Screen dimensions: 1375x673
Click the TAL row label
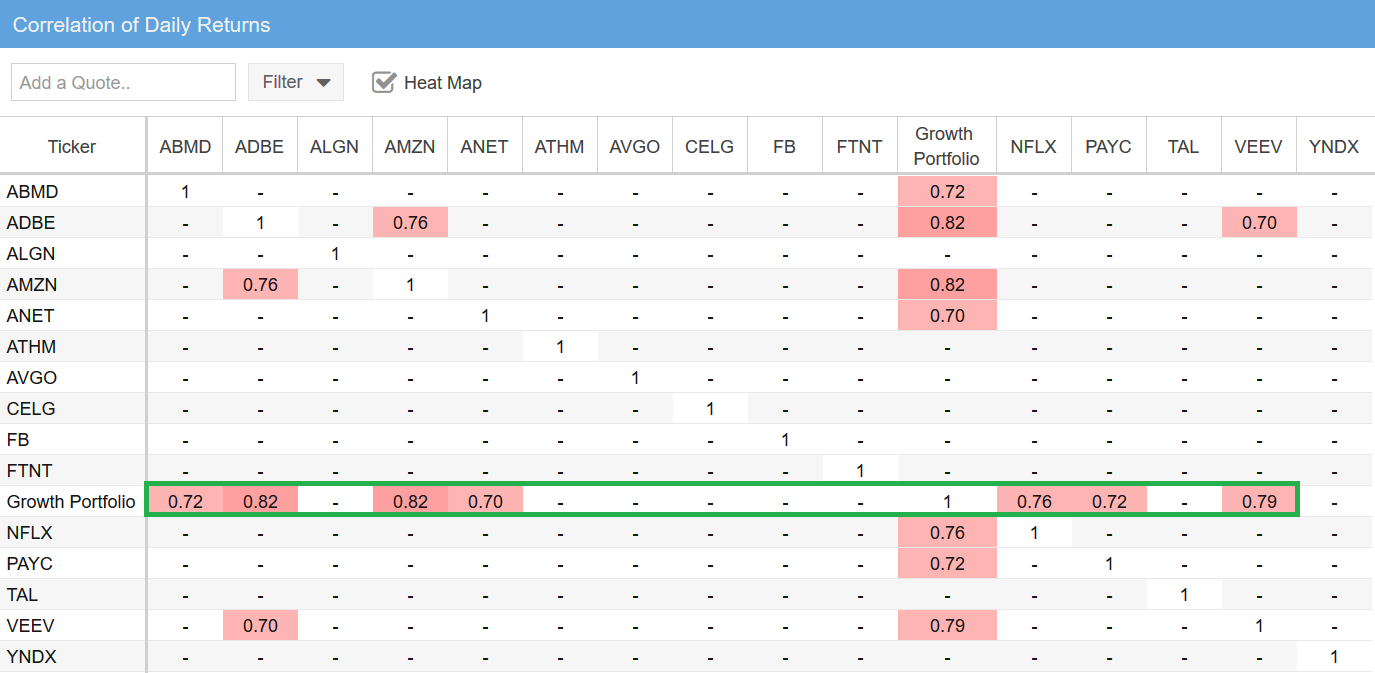(22, 595)
